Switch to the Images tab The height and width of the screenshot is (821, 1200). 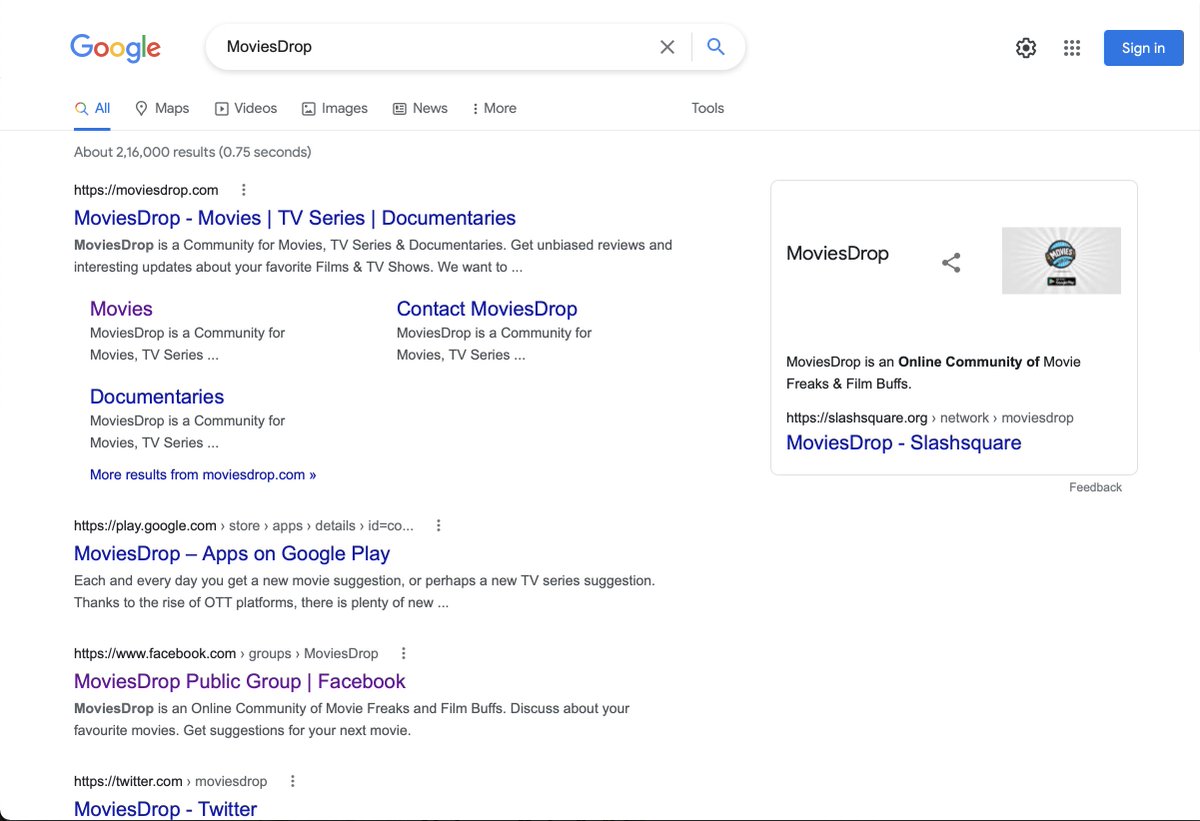[x=335, y=109]
